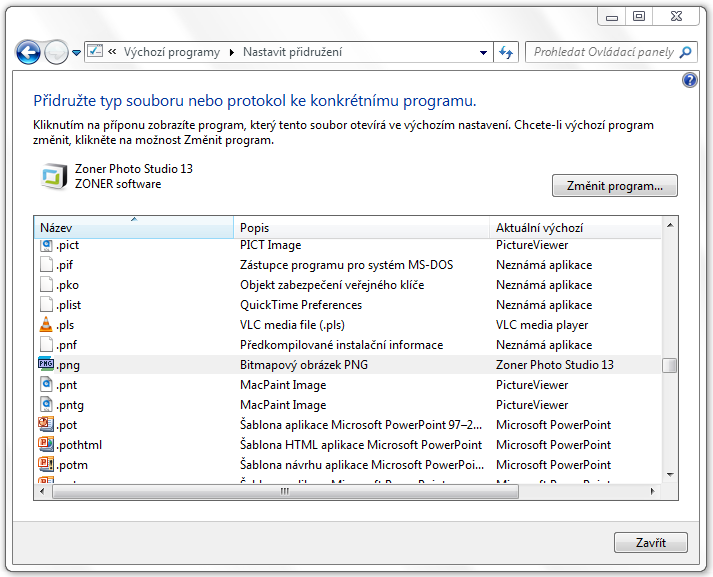Click the refresh button next to the address bar
Viewport: 713px width, 577px height.
506,52
